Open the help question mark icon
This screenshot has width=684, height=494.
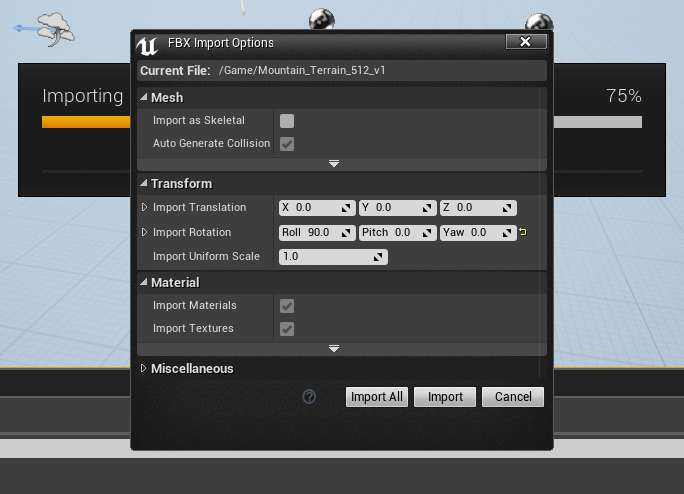click(x=309, y=397)
